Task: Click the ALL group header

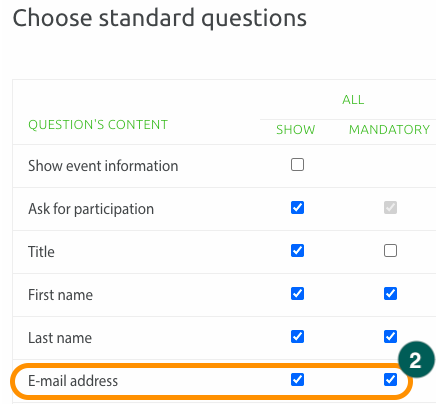Action: [x=353, y=100]
